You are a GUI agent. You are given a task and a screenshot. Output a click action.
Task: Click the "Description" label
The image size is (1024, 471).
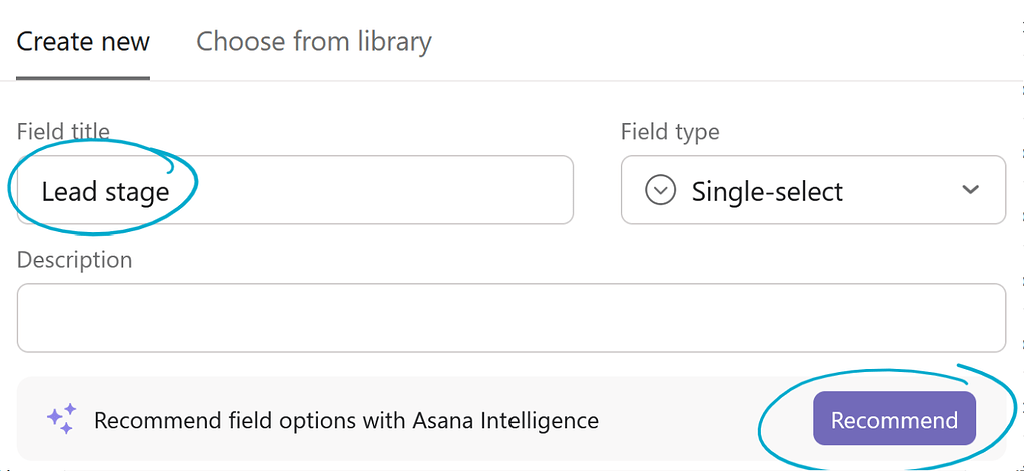[x=74, y=260]
